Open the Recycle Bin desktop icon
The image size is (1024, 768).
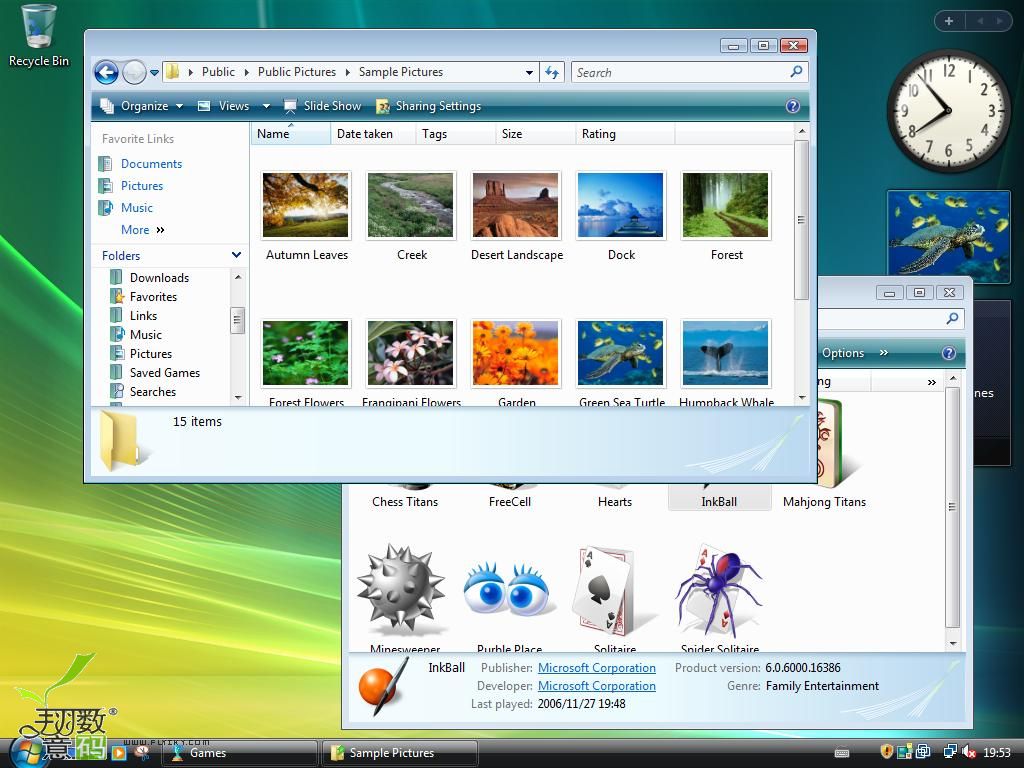pyautogui.click(x=39, y=36)
